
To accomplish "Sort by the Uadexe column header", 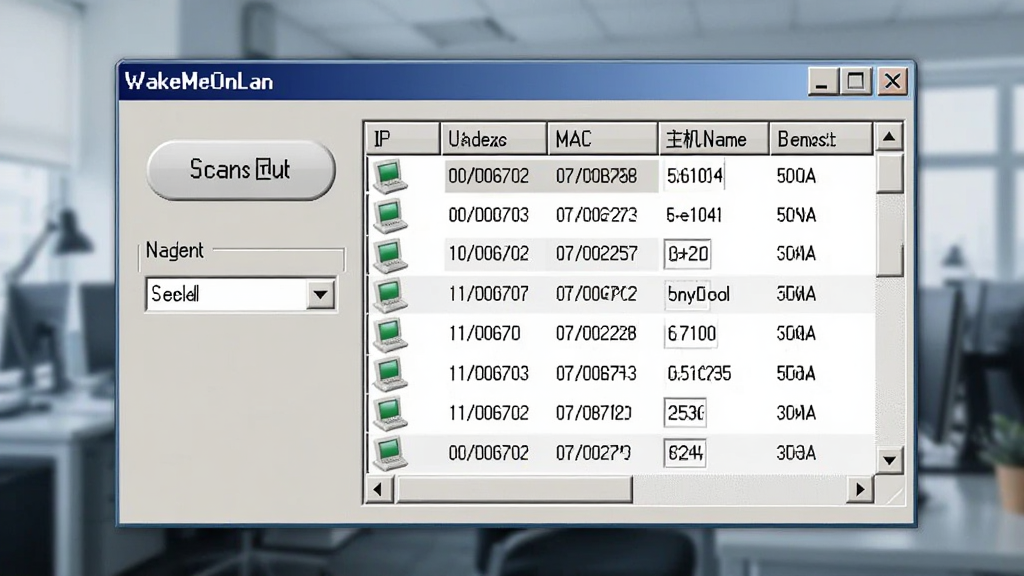I will [x=494, y=138].
